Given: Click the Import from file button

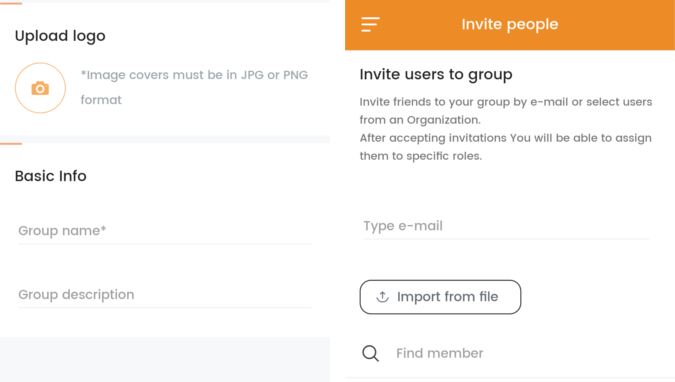Looking at the screenshot, I should pyautogui.click(x=440, y=297).
